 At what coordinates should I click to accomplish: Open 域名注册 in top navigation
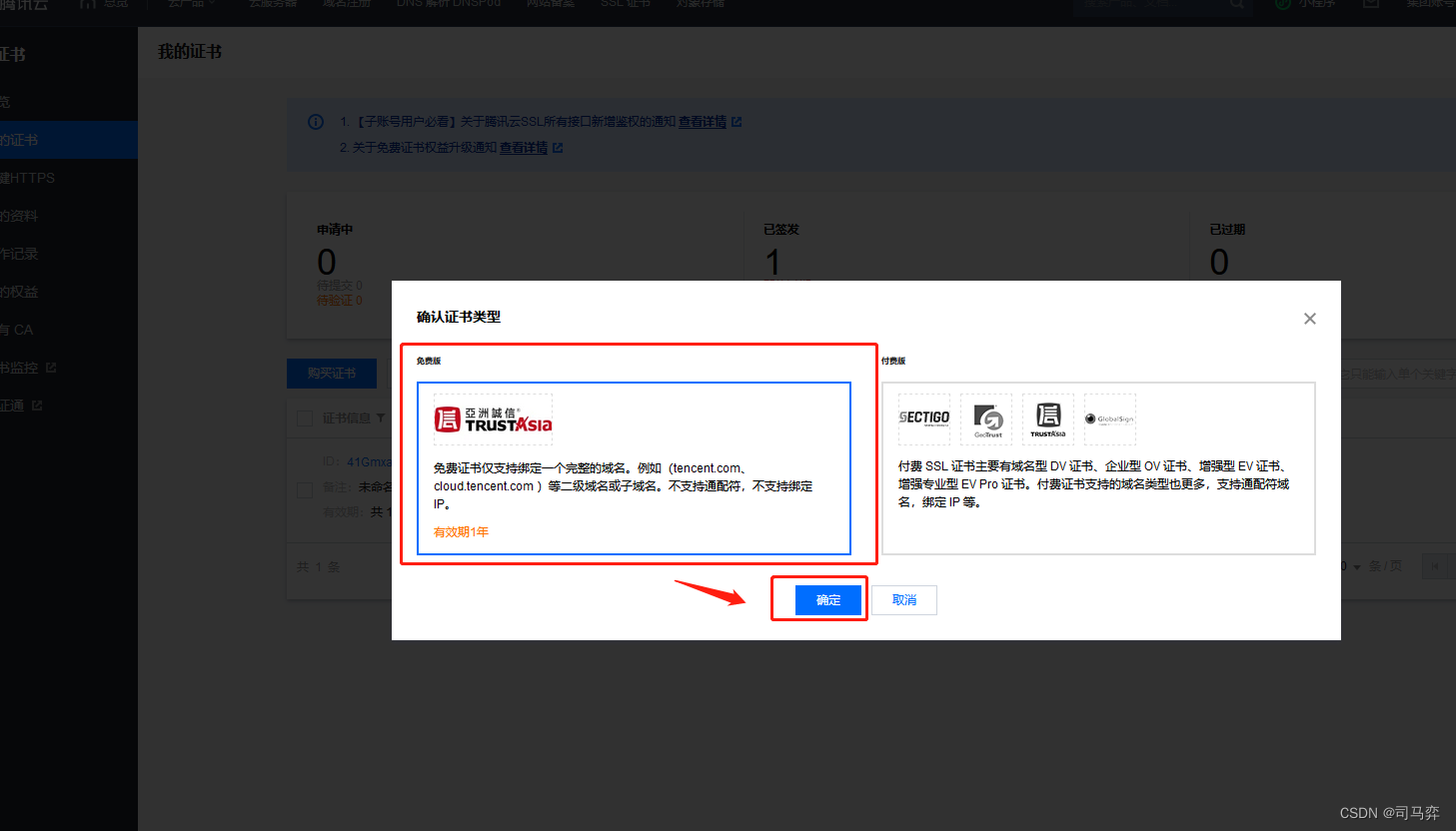click(x=347, y=4)
